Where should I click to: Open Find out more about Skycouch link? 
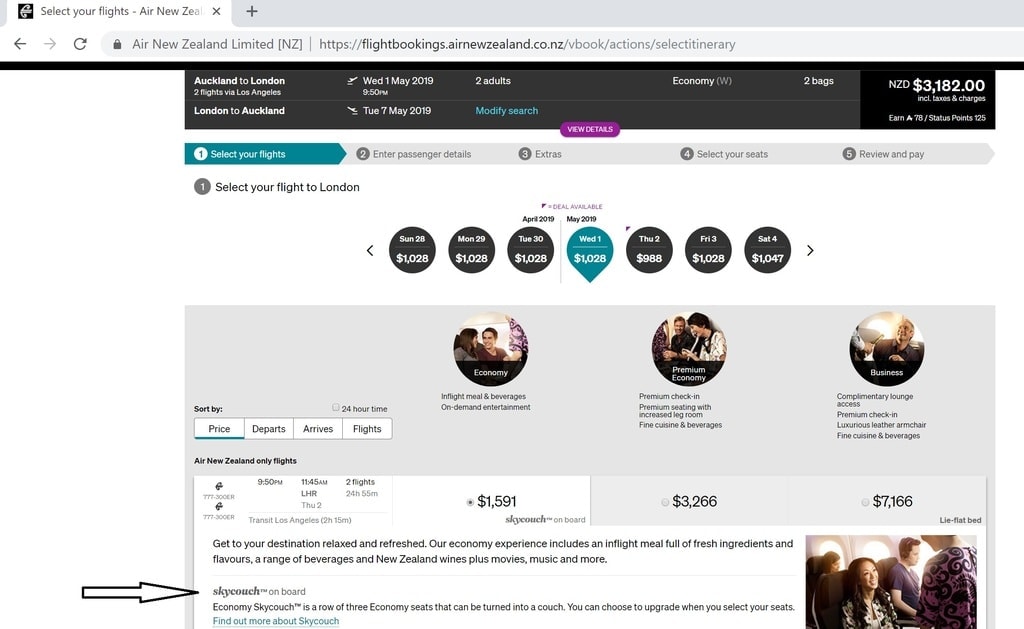(276, 621)
